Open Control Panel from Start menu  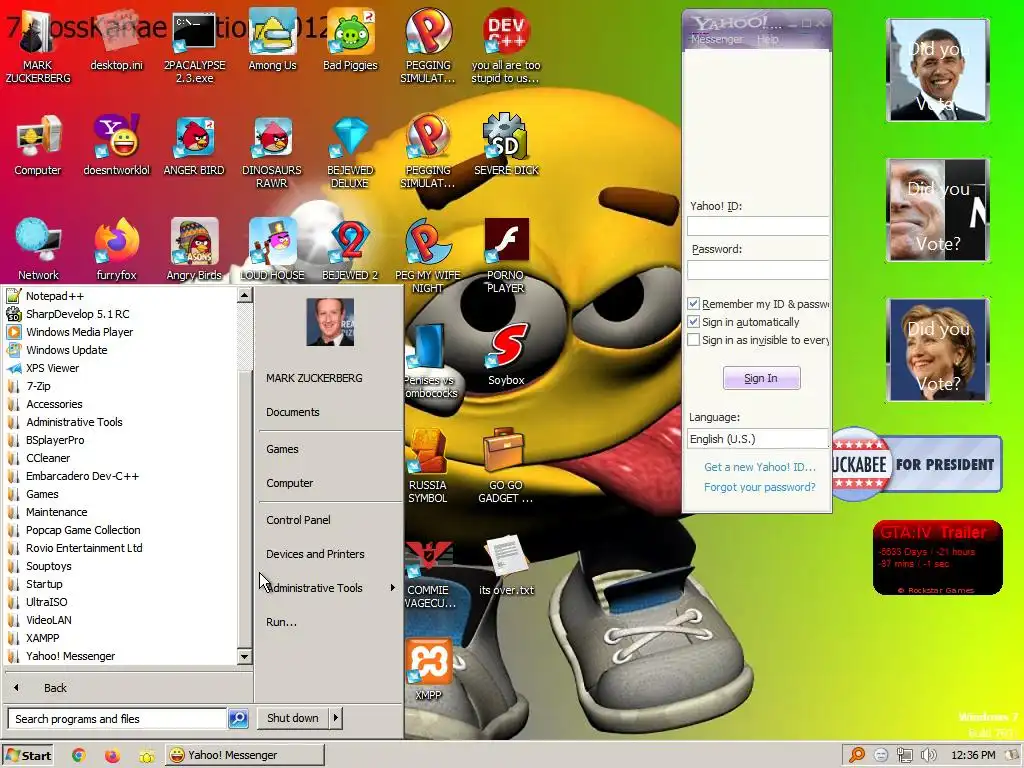[298, 520]
